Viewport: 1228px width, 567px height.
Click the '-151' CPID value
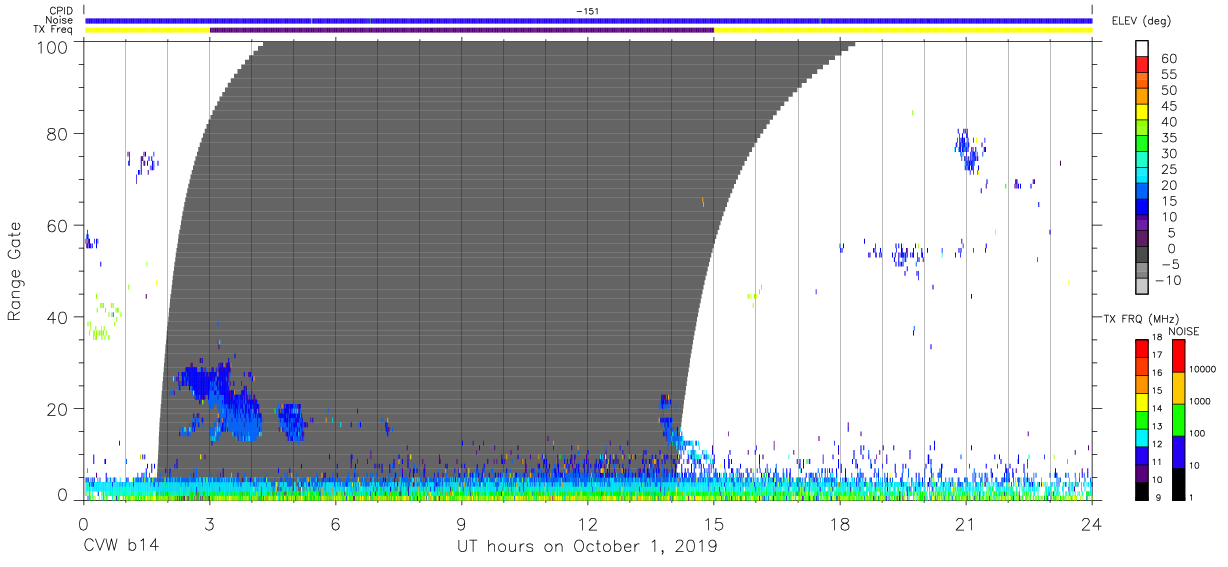coord(588,11)
